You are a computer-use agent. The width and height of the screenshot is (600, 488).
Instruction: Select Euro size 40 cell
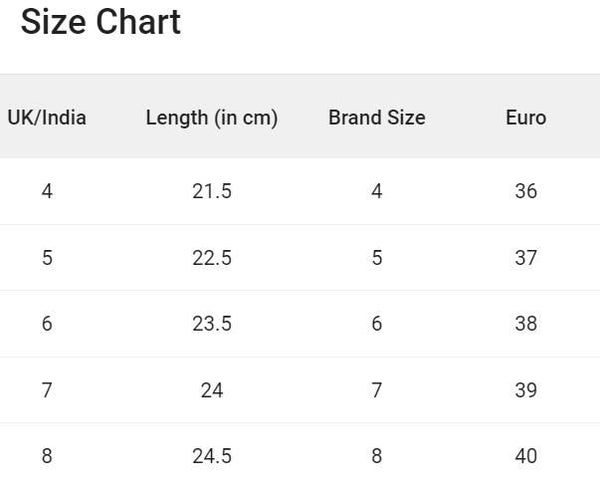tap(526, 456)
